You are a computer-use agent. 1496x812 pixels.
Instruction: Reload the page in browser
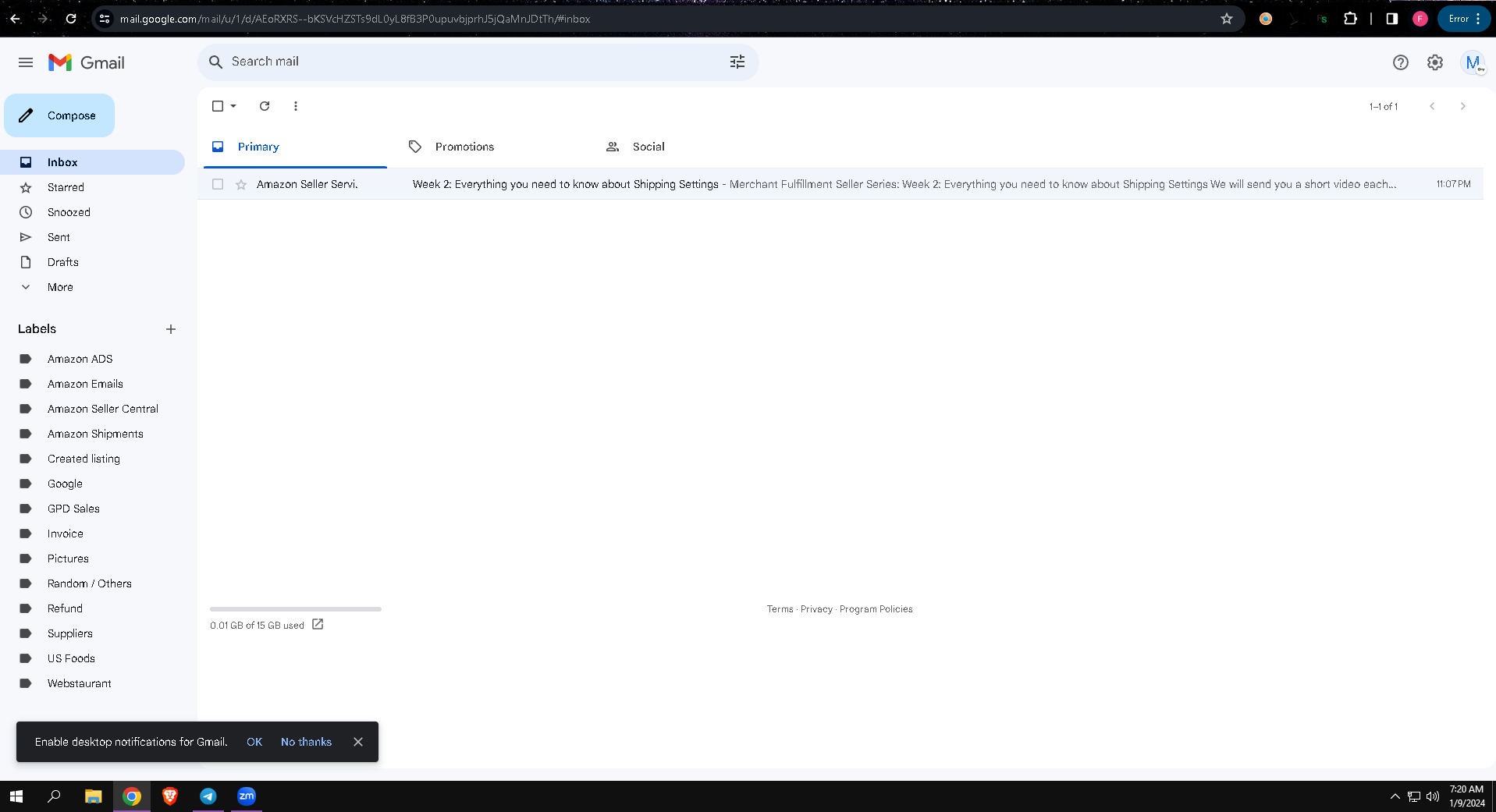click(71, 19)
